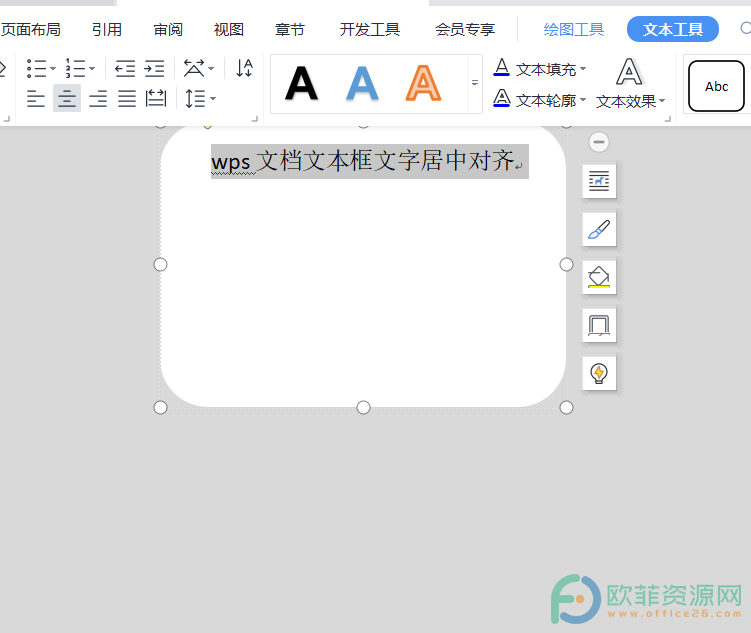Open the 会员专享 tab
This screenshot has height=633, width=751.
click(465, 30)
